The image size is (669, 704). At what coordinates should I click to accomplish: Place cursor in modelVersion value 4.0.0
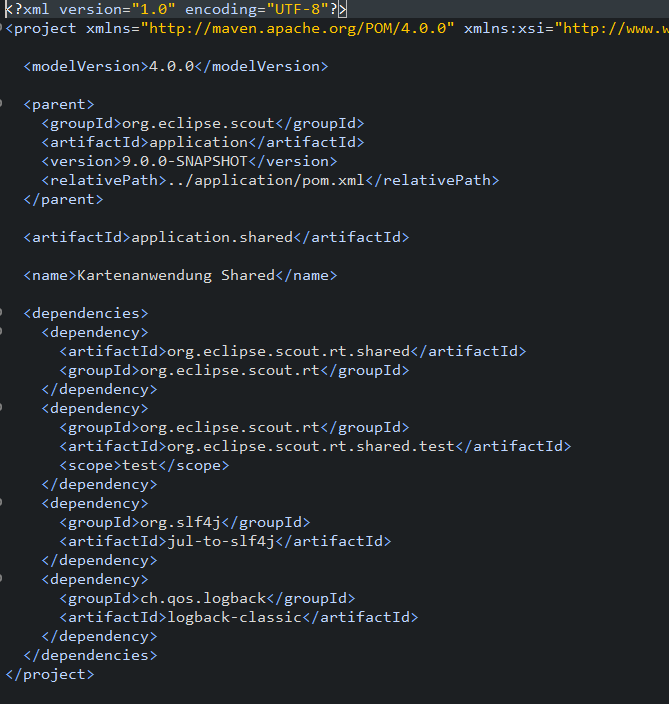pos(171,66)
